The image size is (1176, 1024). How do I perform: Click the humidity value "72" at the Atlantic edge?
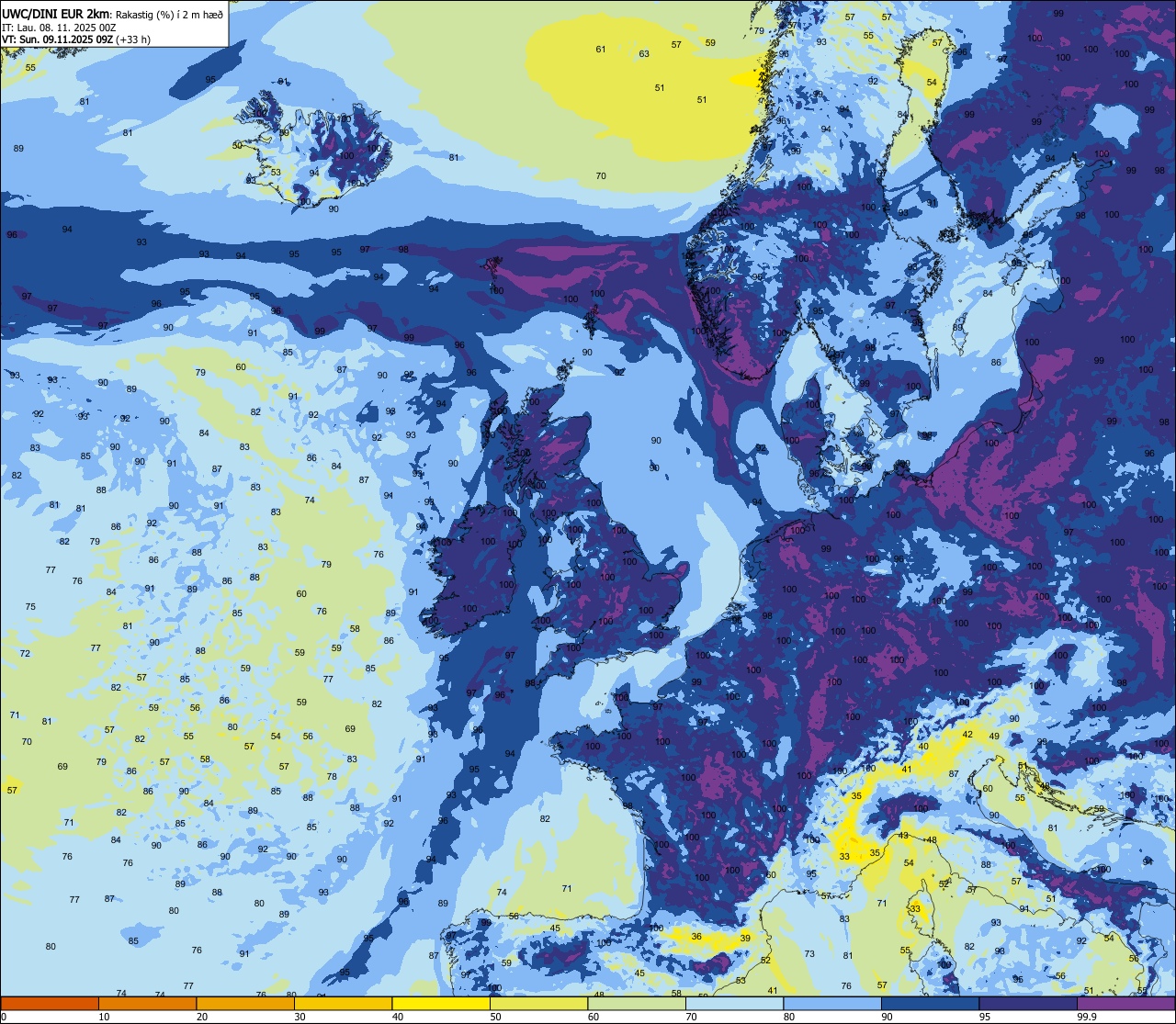[x=25, y=654]
